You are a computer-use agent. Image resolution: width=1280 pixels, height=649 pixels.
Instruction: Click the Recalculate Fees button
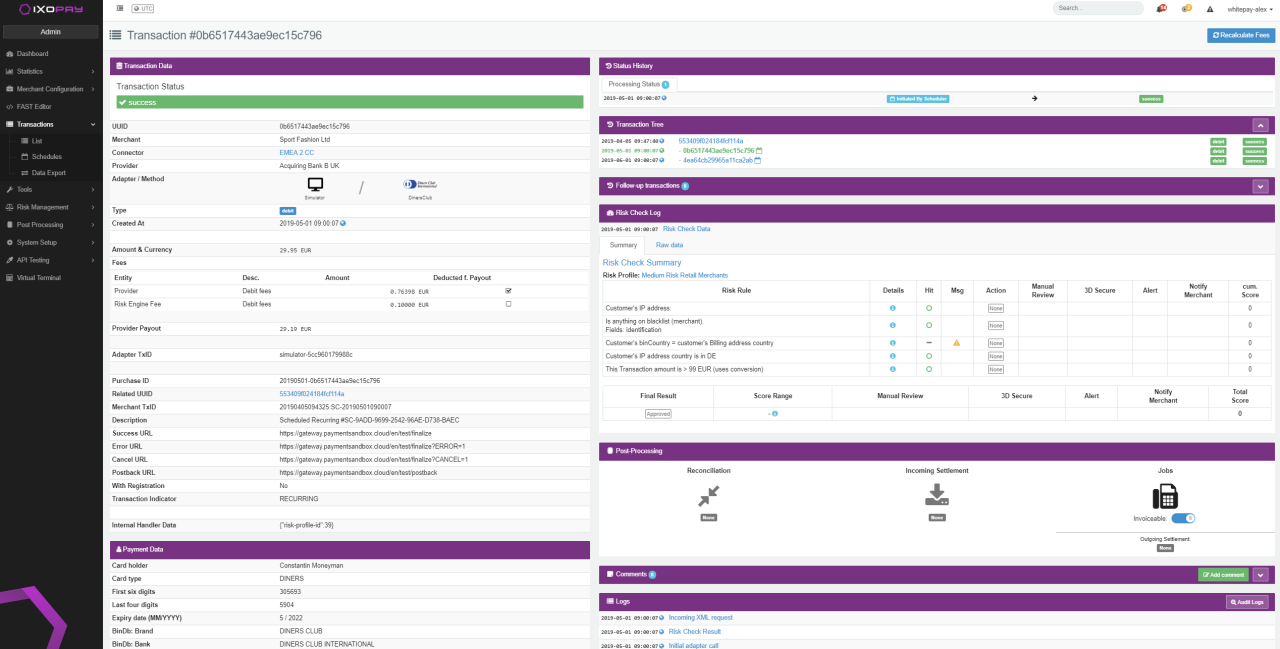tap(1241, 35)
